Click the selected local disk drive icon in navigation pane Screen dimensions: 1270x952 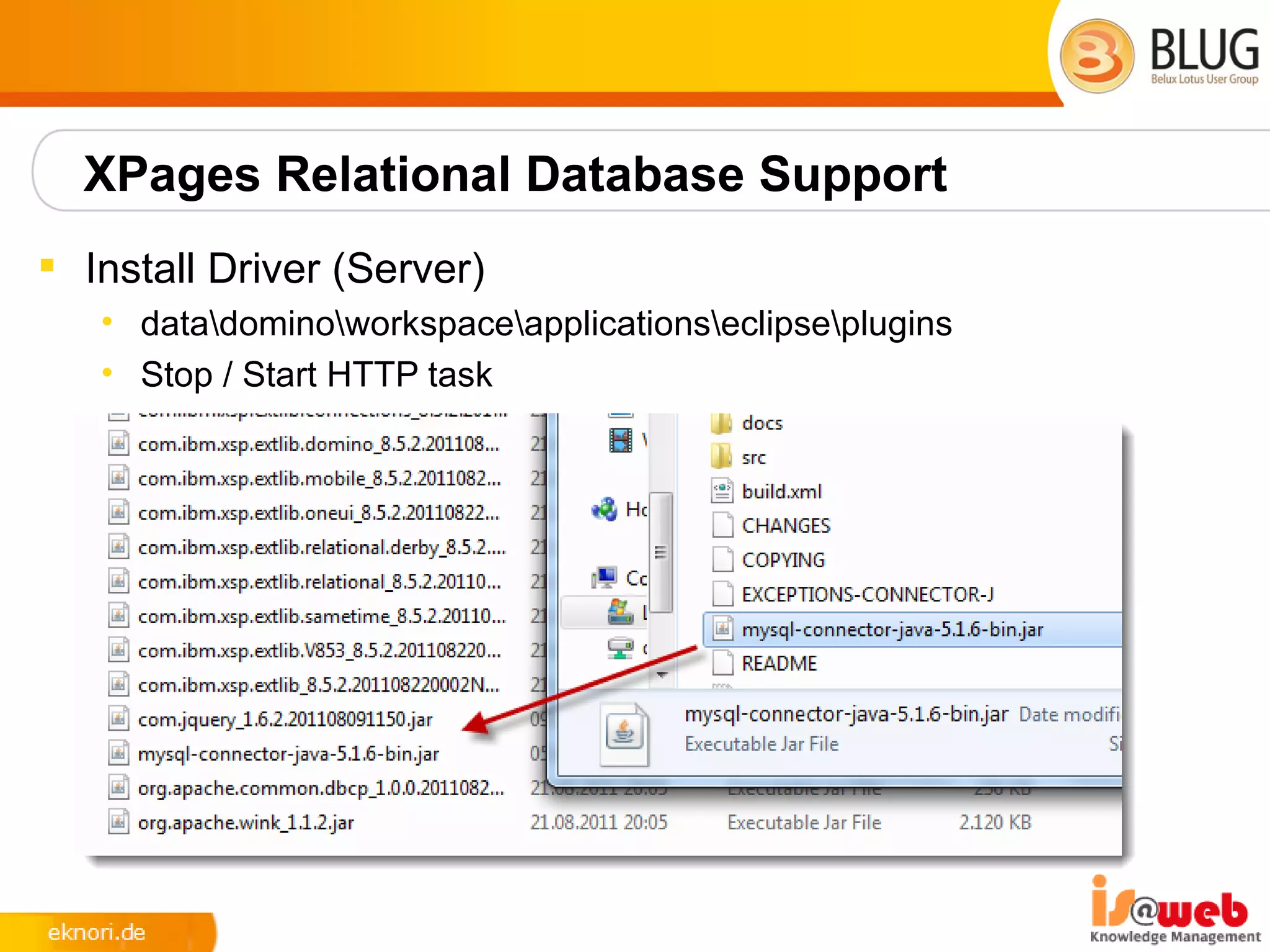tap(620, 612)
